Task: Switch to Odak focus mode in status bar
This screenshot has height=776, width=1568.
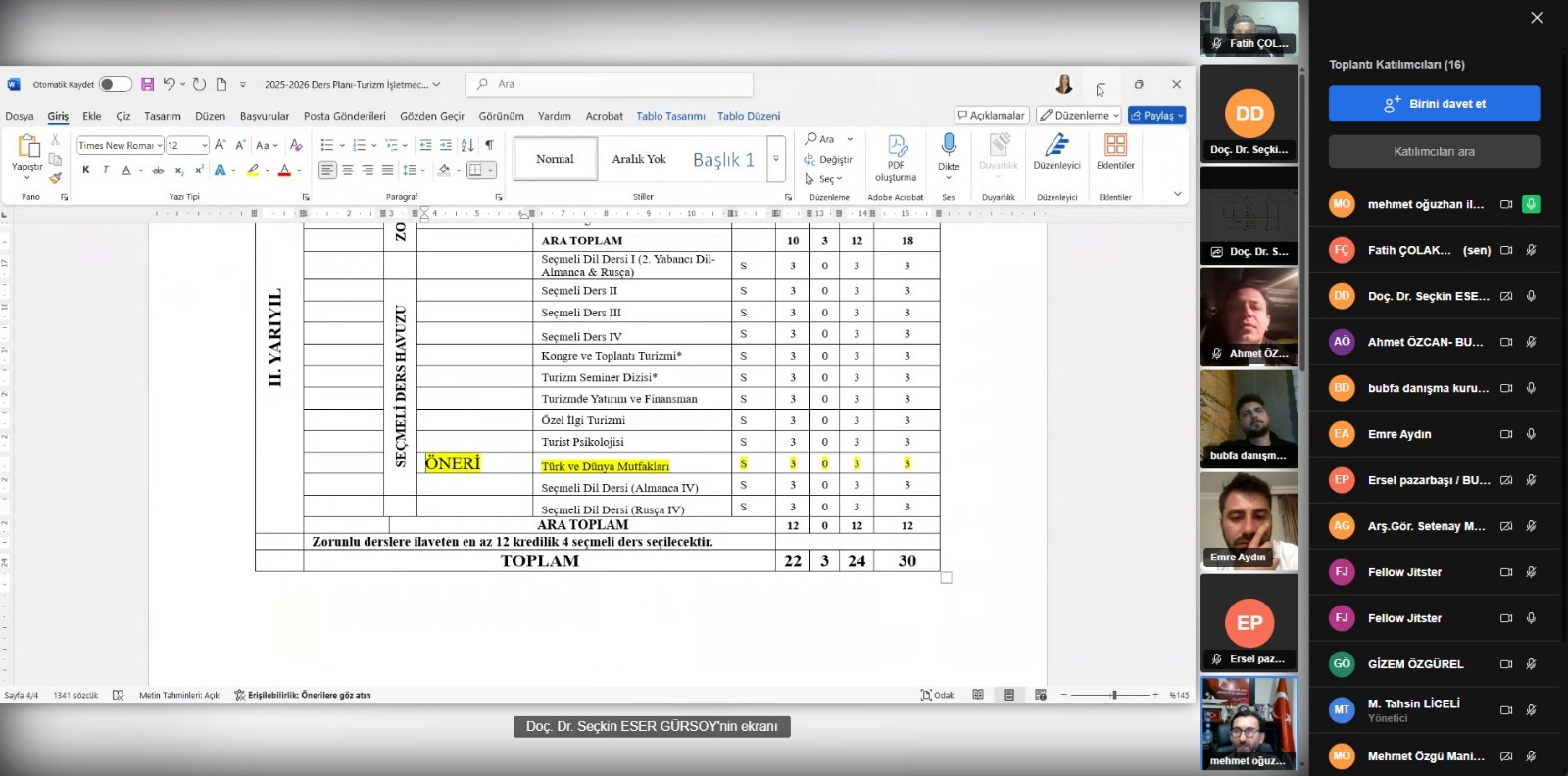Action: click(x=938, y=695)
